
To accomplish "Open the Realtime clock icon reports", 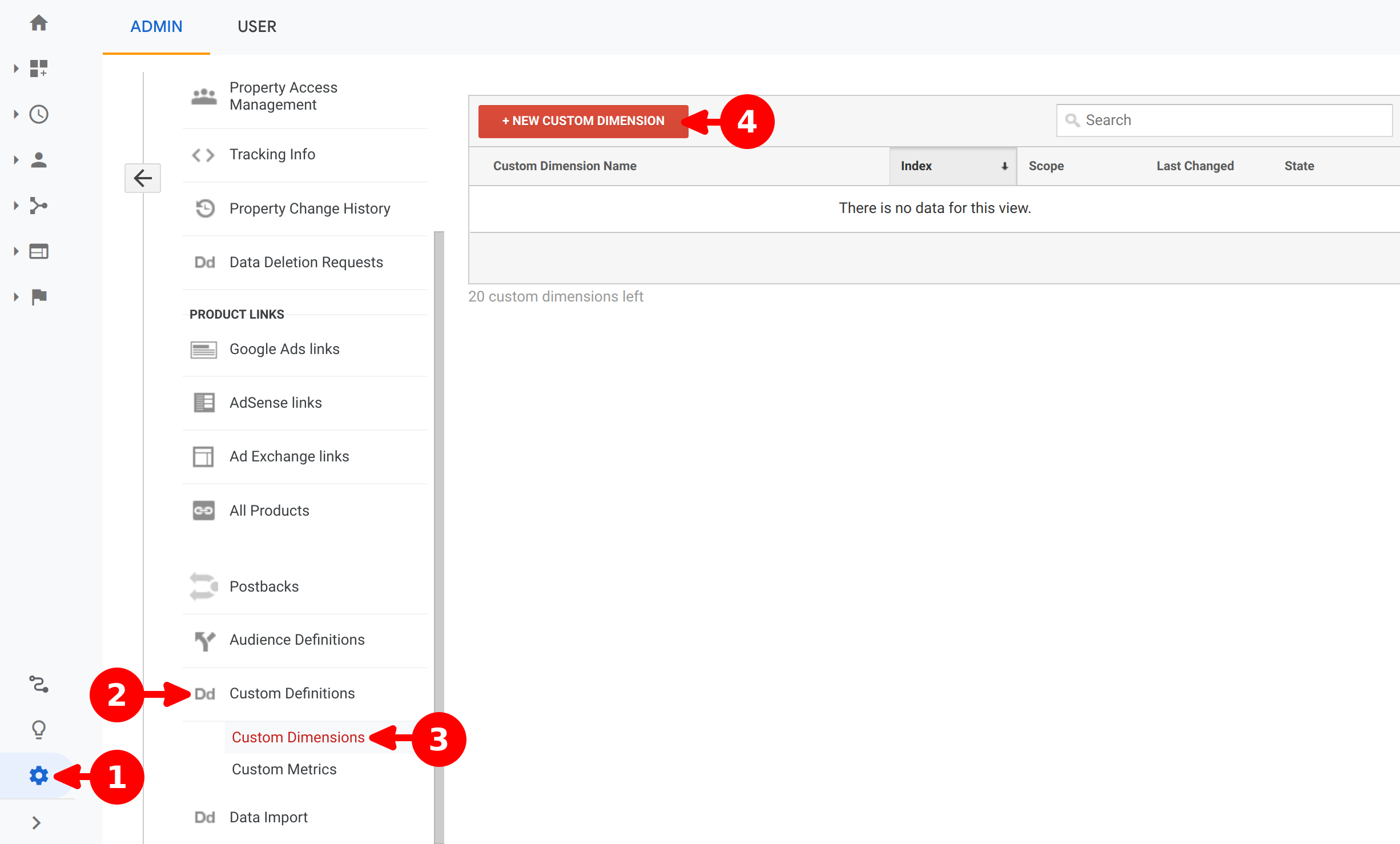I will point(39,114).
